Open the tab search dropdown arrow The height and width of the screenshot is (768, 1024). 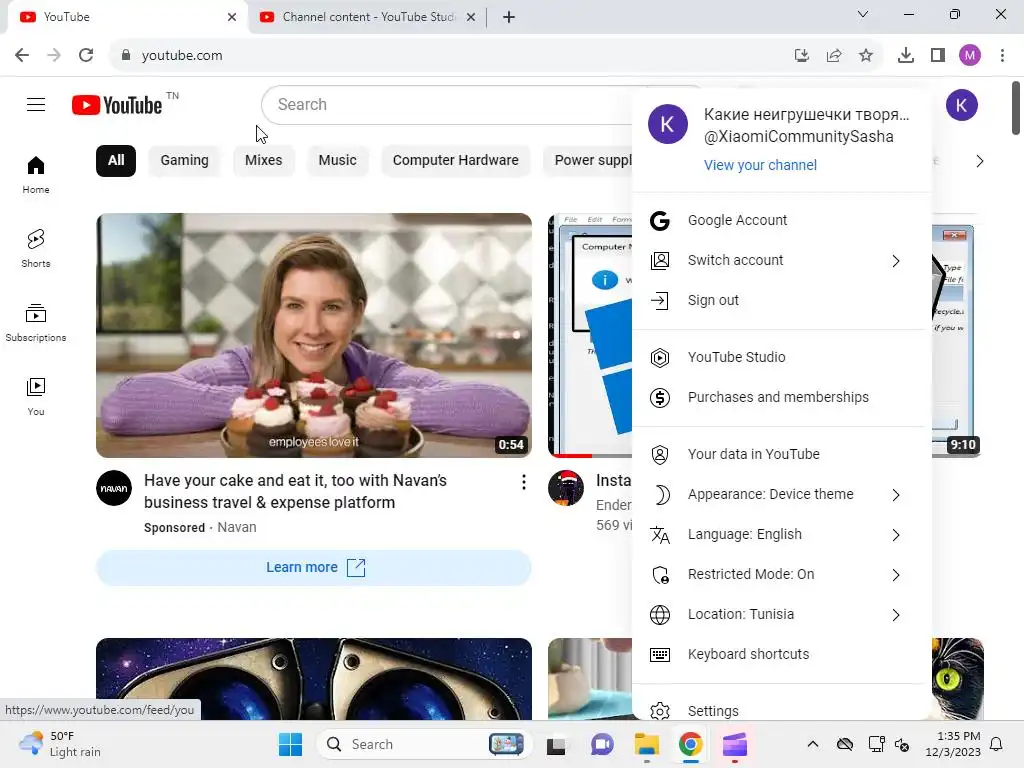point(862,14)
